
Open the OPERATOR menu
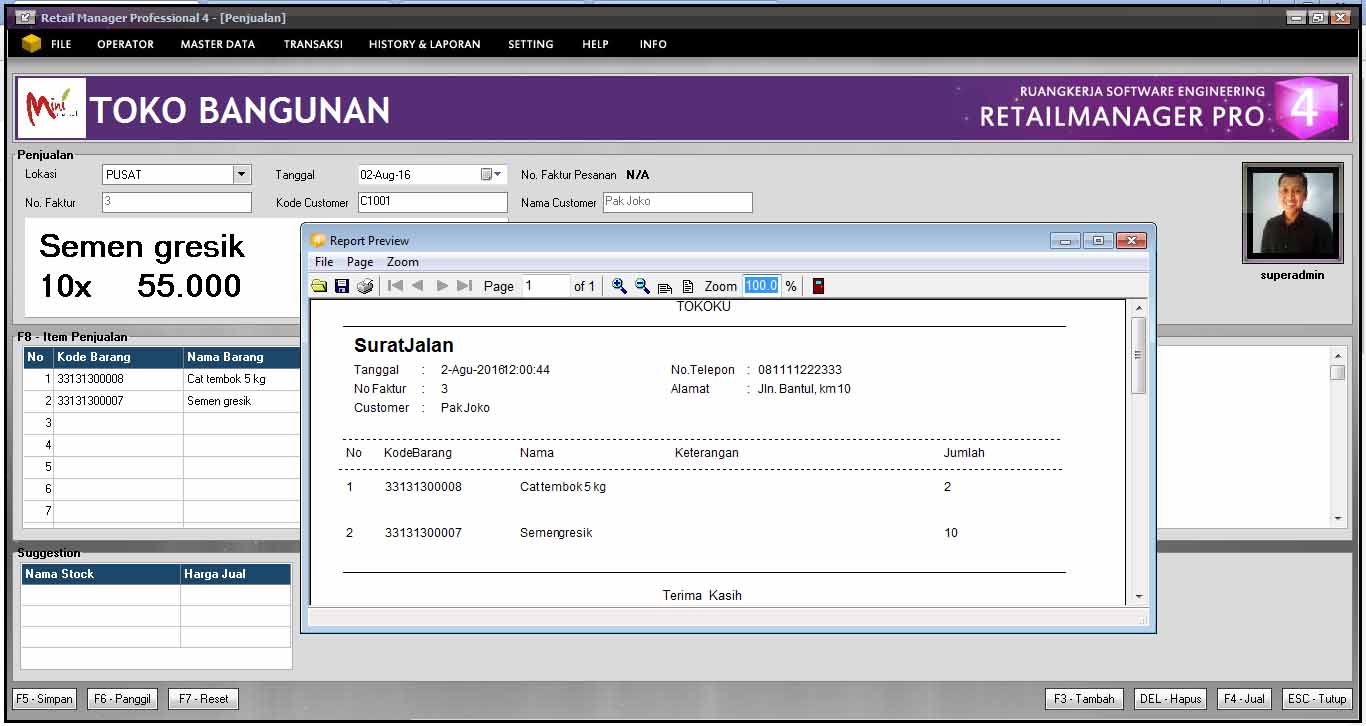tap(125, 44)
